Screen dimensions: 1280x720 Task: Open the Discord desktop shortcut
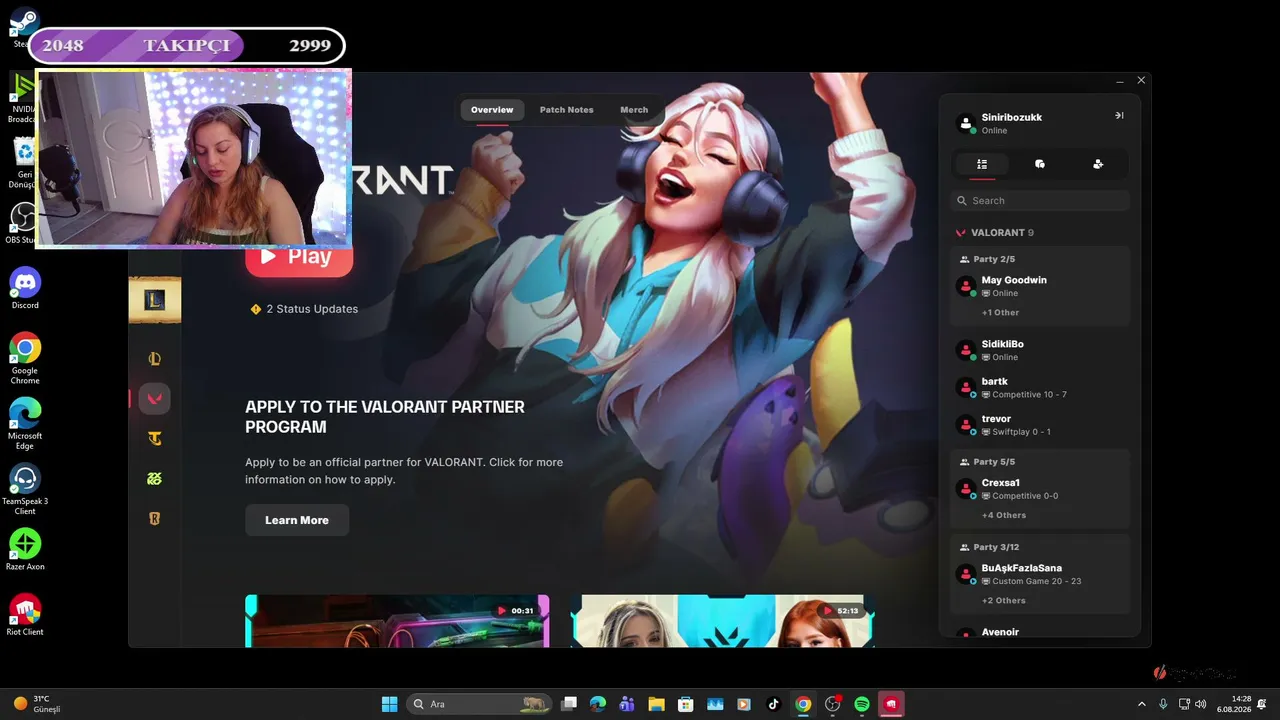(x=25, y=288)
